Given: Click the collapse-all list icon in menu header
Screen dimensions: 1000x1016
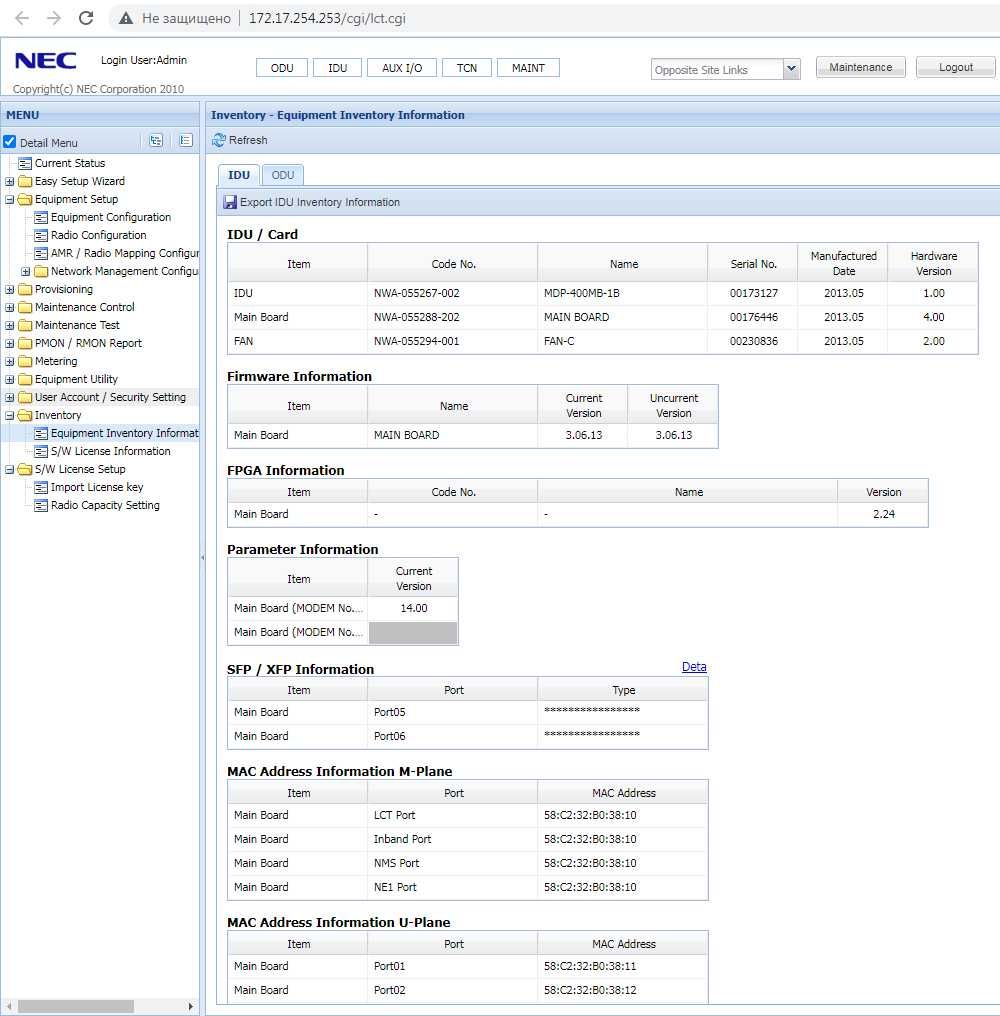Looking at the screenshot, I should (186, 141).
